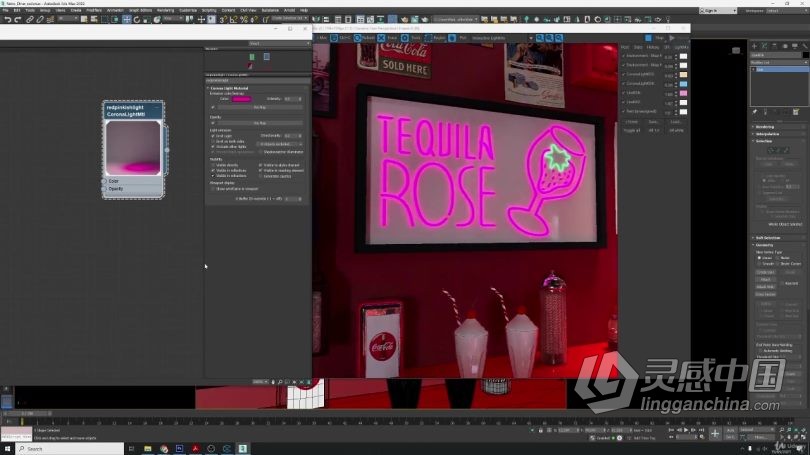Screen dimensions: 810x455
Task: Click the Opacity No Map button
Action: 260,123
